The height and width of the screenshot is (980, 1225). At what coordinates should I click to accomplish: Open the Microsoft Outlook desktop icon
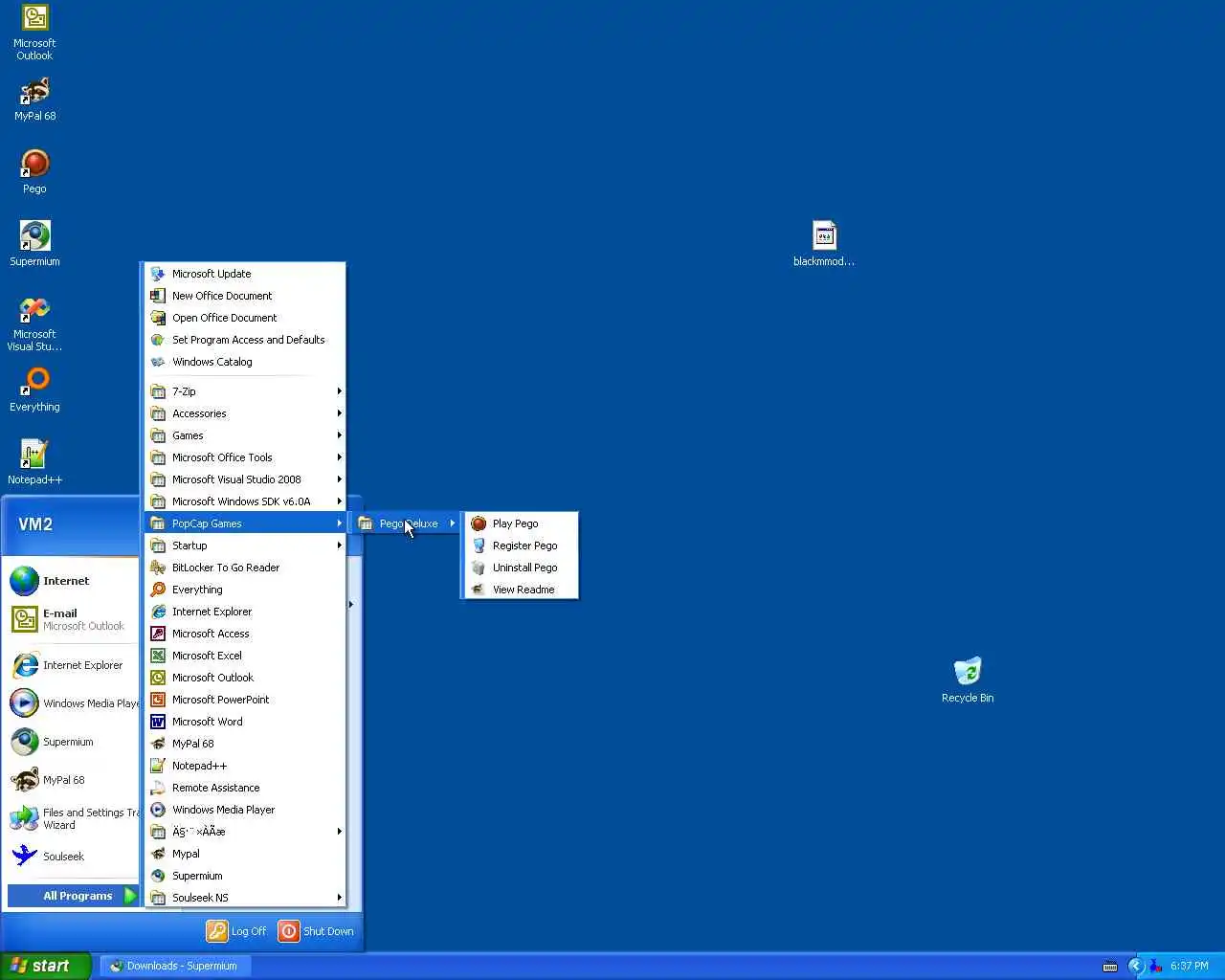[x=34, y=33]
